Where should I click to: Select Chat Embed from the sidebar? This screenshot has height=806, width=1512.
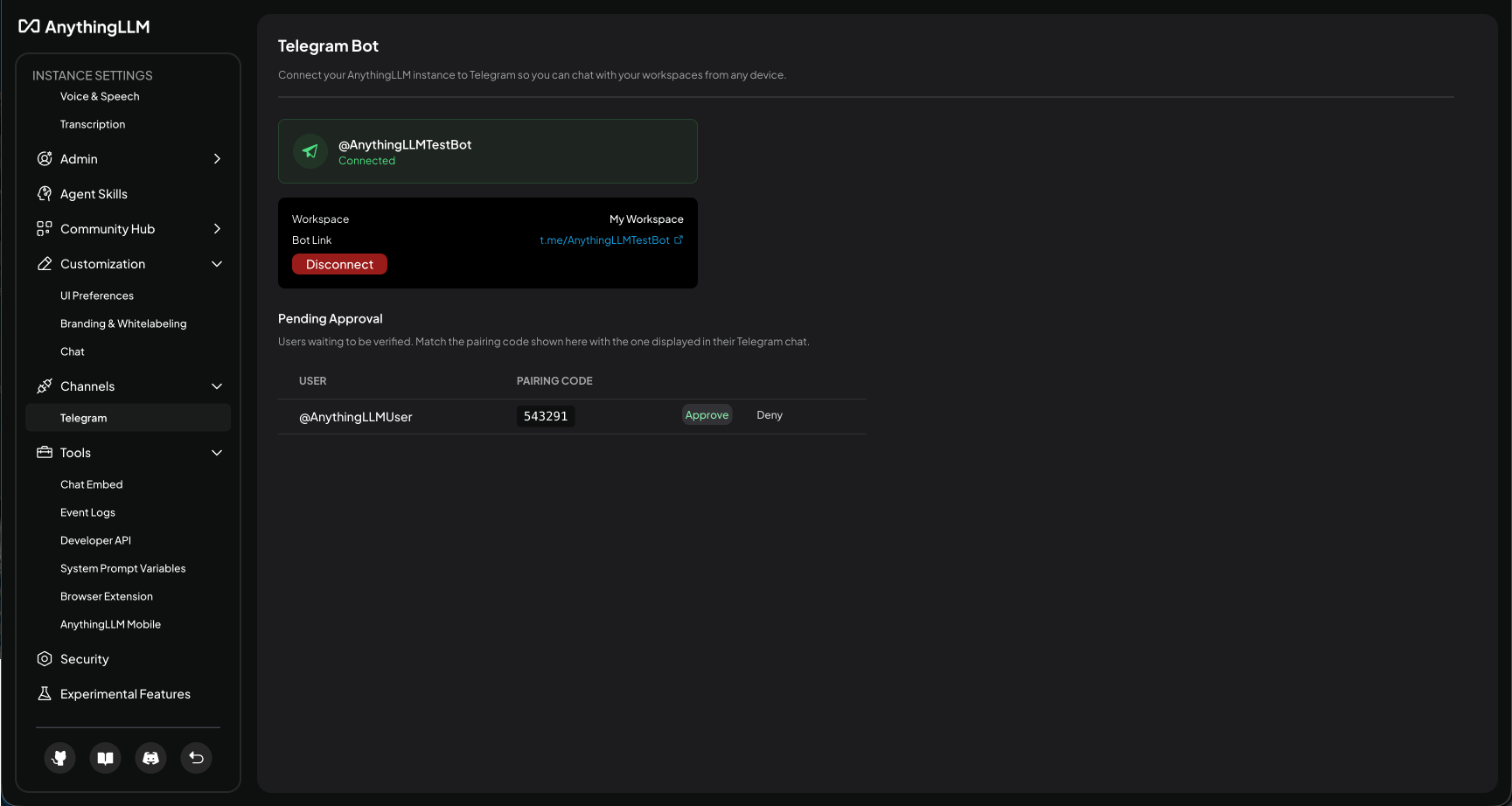tap(91, 483)
